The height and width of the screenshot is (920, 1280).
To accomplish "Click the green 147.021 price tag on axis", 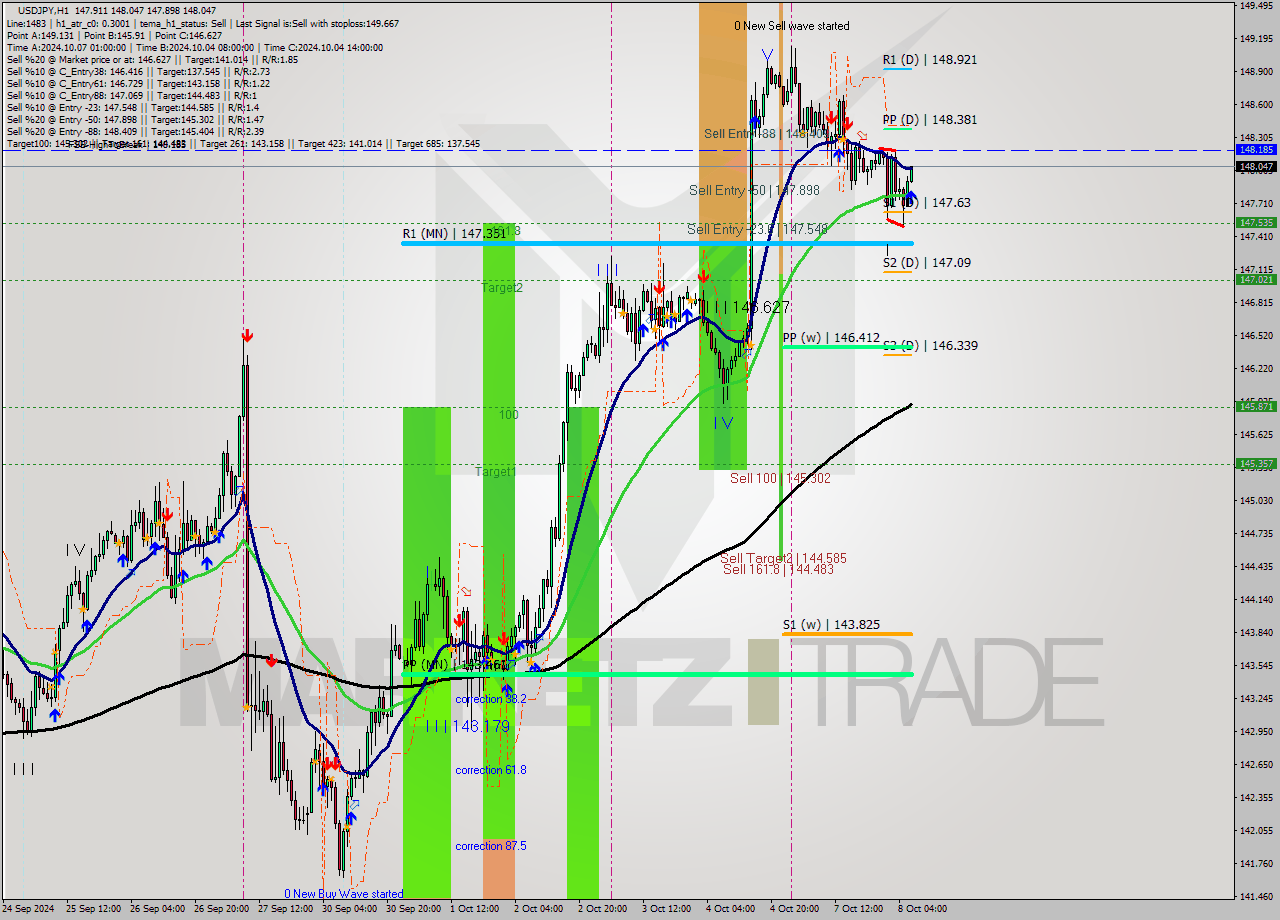I will pyautogui.click(x=1256, y=279).
